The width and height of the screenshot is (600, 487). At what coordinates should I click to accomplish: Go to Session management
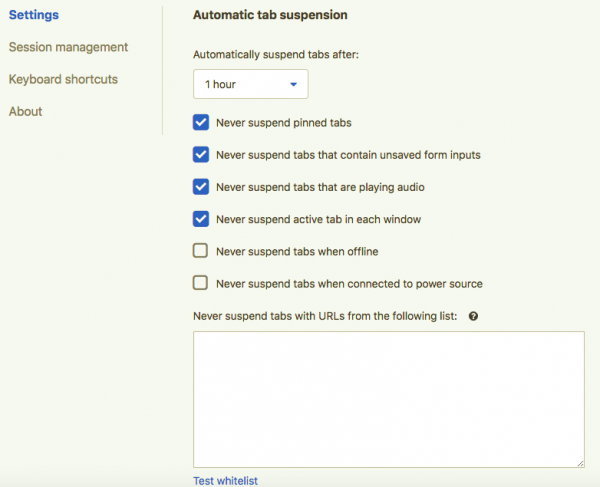[68, 47]
